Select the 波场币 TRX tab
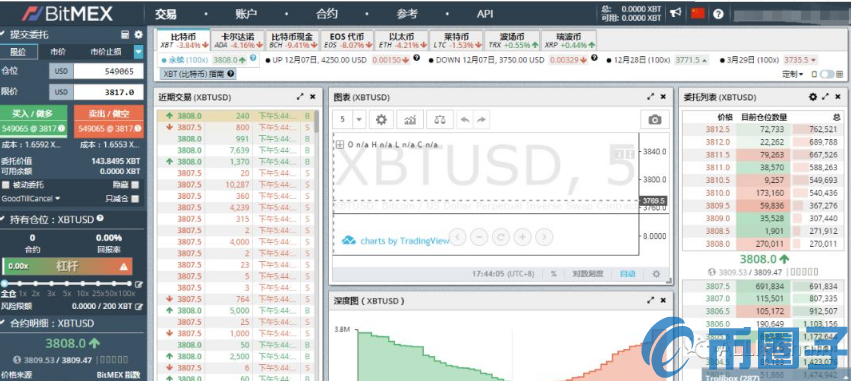 [513, 40]
